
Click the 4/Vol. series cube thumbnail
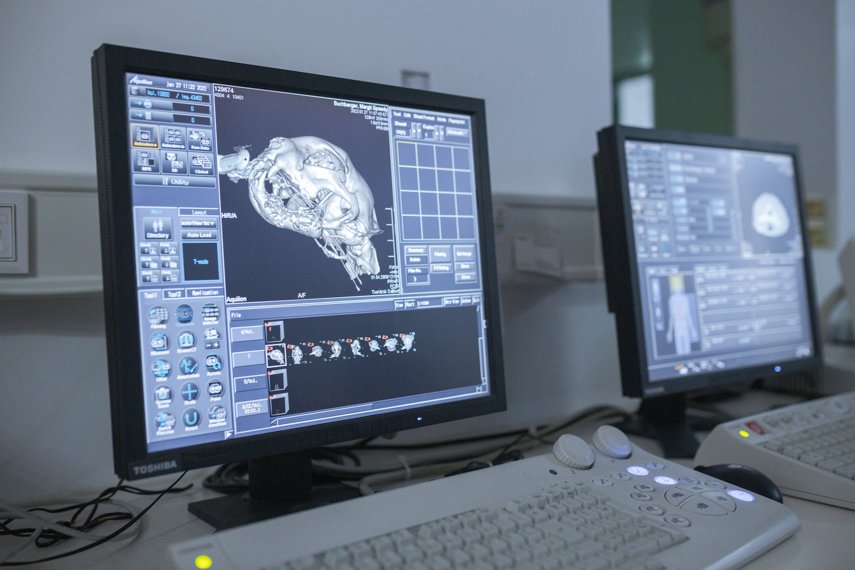[x=274, y=332]
